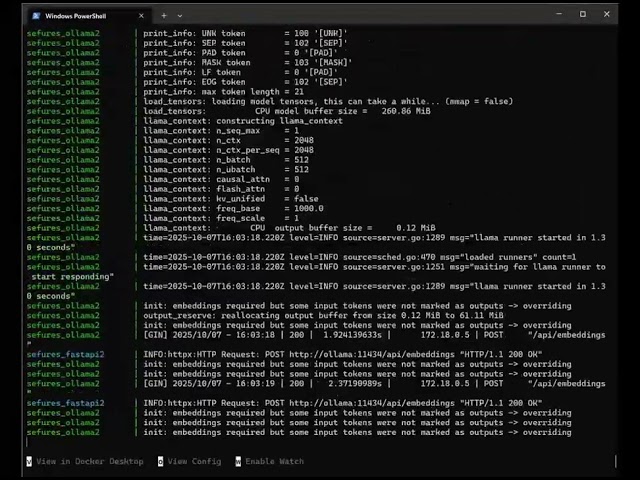The image size is (640, 480).
Task: Click the 'flash_attn = 0' line
Action: (221, 189)
